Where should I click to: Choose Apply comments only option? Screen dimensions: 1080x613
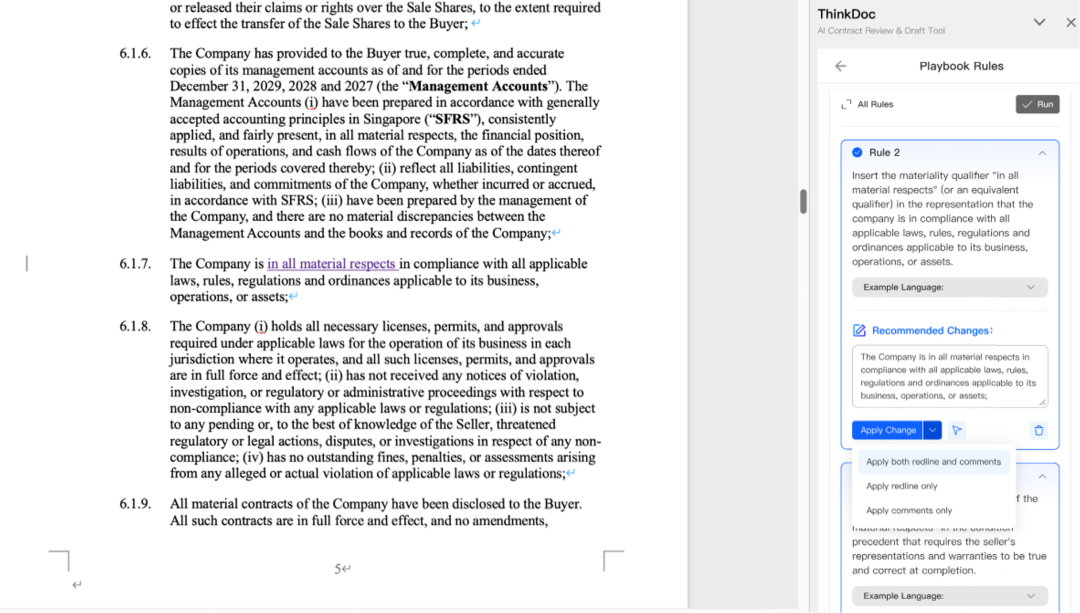click(909, 510)
